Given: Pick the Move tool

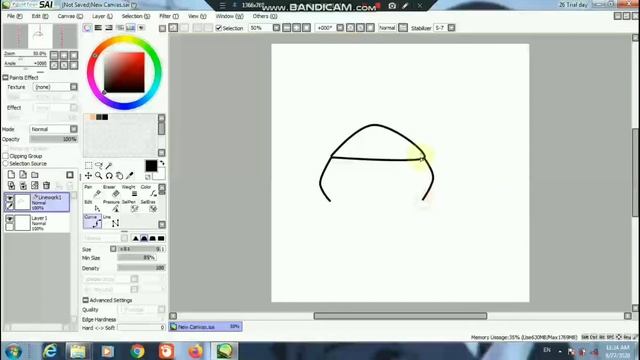Looking at the screenshot, I should point(89,176).
